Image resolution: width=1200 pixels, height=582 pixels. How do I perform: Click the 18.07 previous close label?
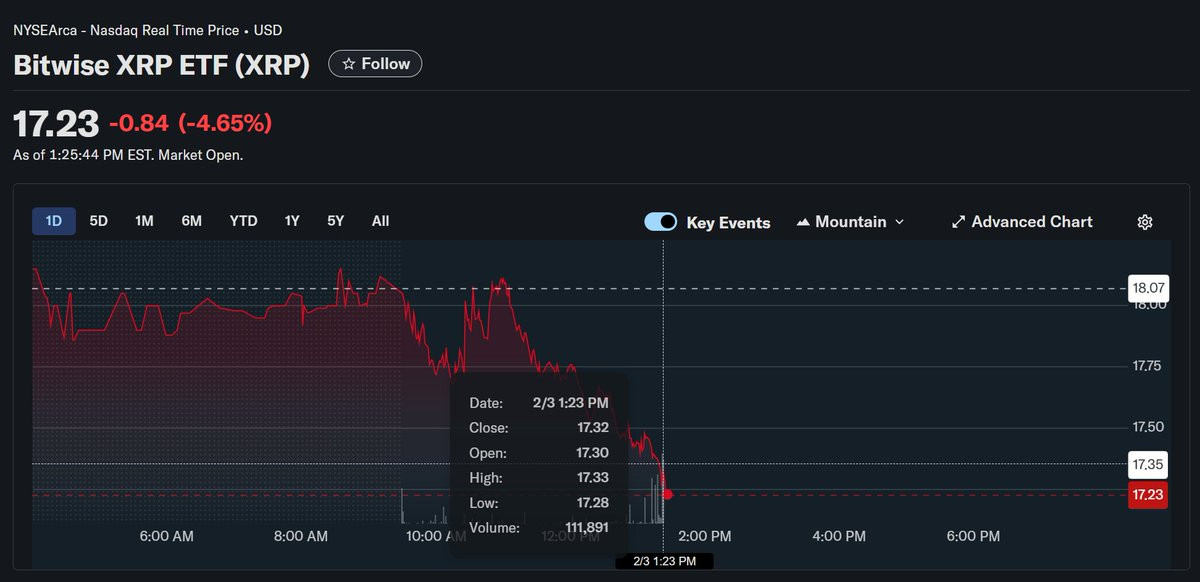[1146, 288]
